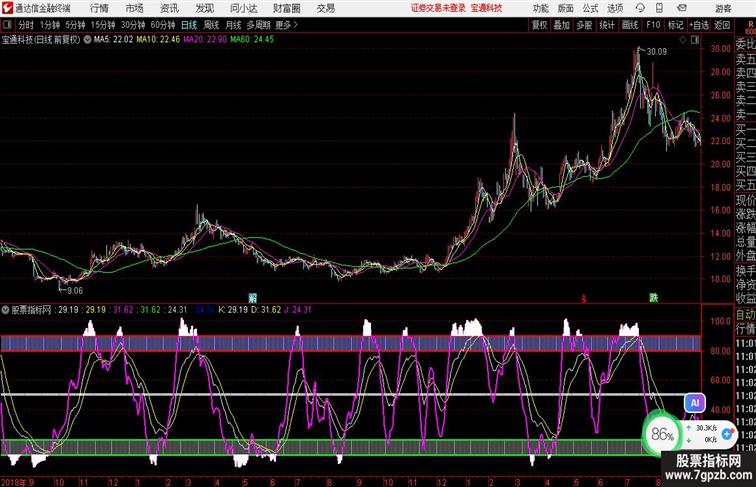
Task: Click the mail envelope icon
Action: (682, 8)
